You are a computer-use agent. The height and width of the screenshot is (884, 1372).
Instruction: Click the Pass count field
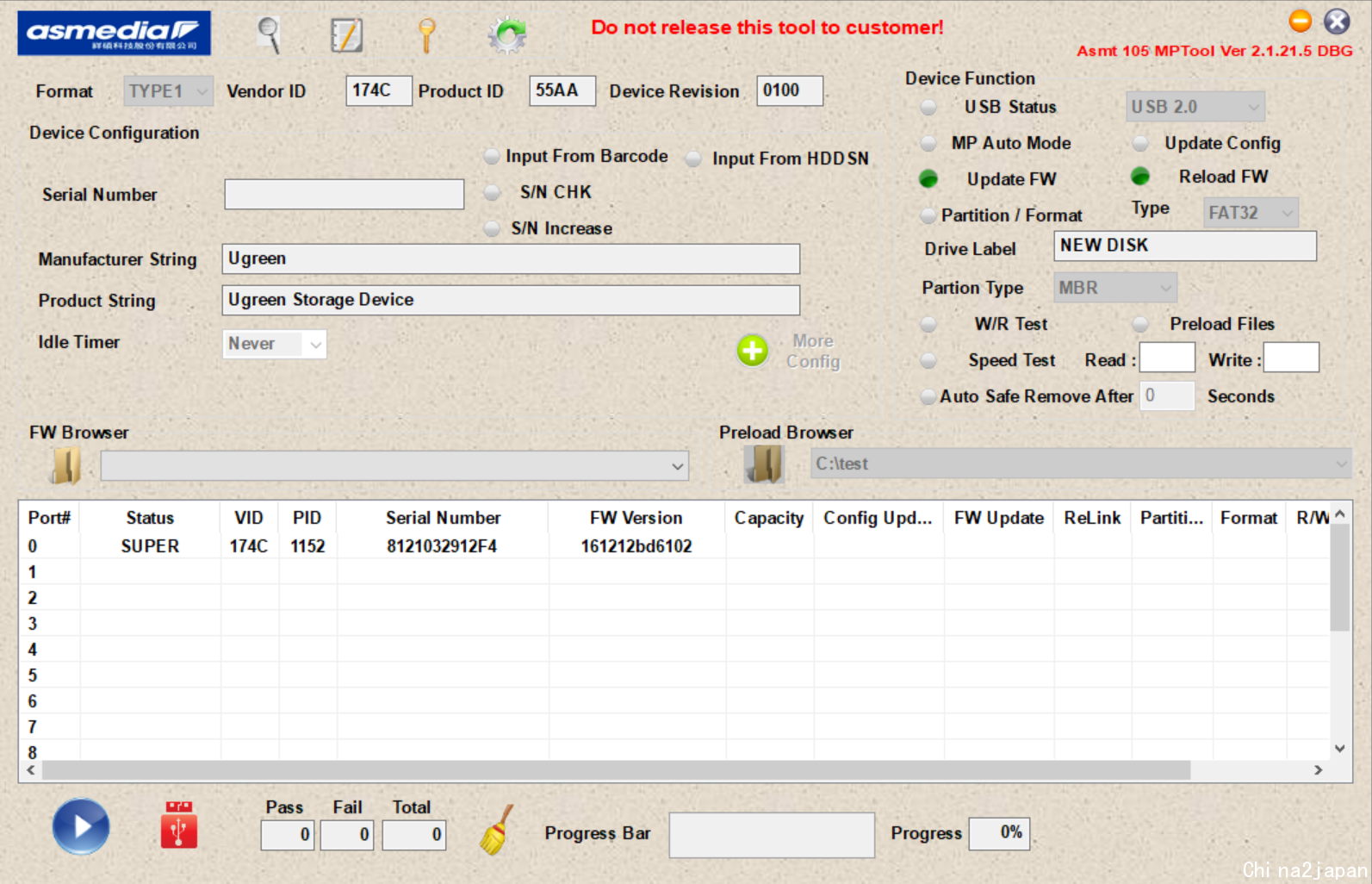coord(288,834)
